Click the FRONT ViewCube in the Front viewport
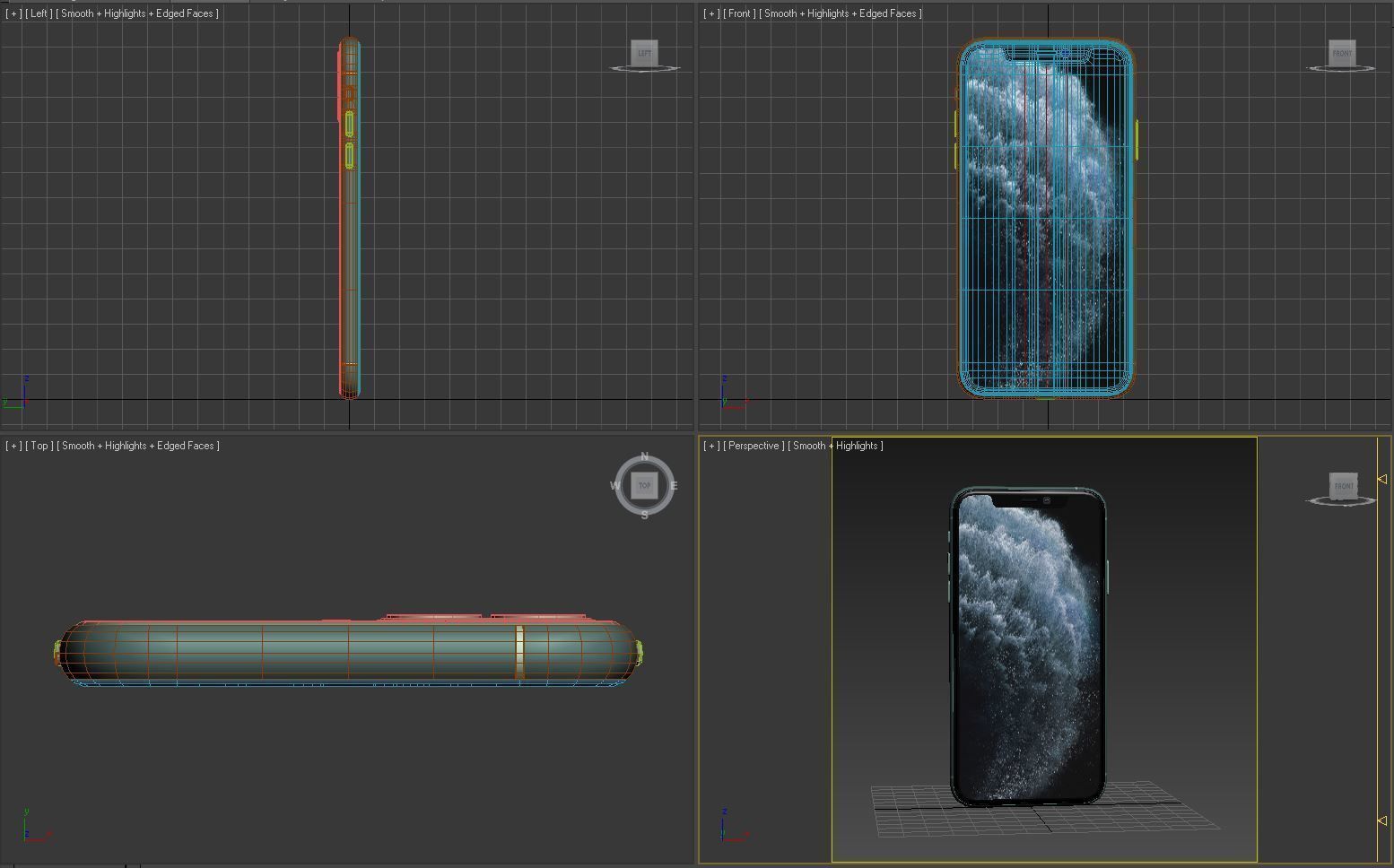The image size is (1394, 868). point(1341,53)
